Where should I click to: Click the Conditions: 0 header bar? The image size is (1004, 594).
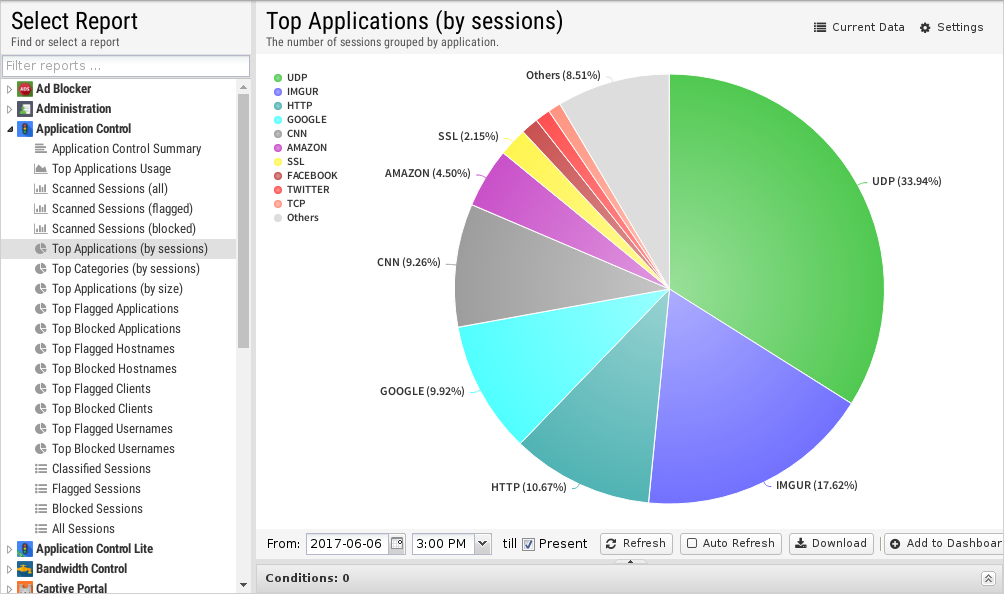click(x=629, y=579)
